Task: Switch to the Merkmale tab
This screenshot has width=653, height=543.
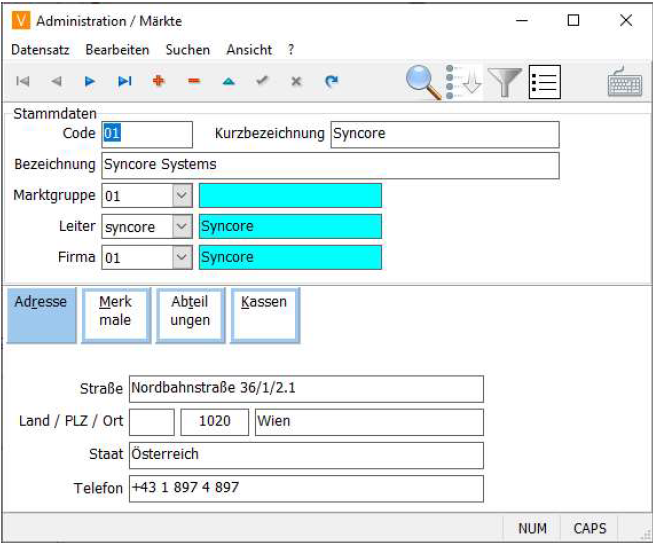Action: pyautogui.click(x=116, y=314)
